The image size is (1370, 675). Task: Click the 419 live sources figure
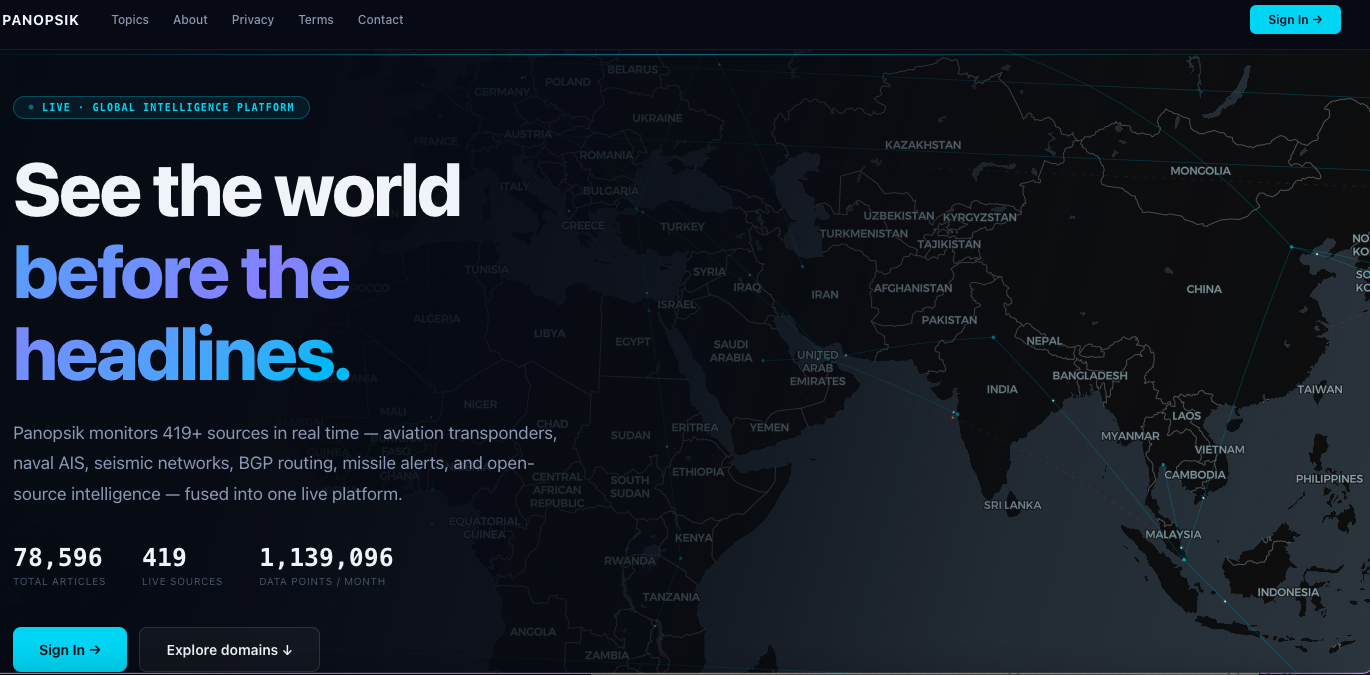[x=164, y=557]
